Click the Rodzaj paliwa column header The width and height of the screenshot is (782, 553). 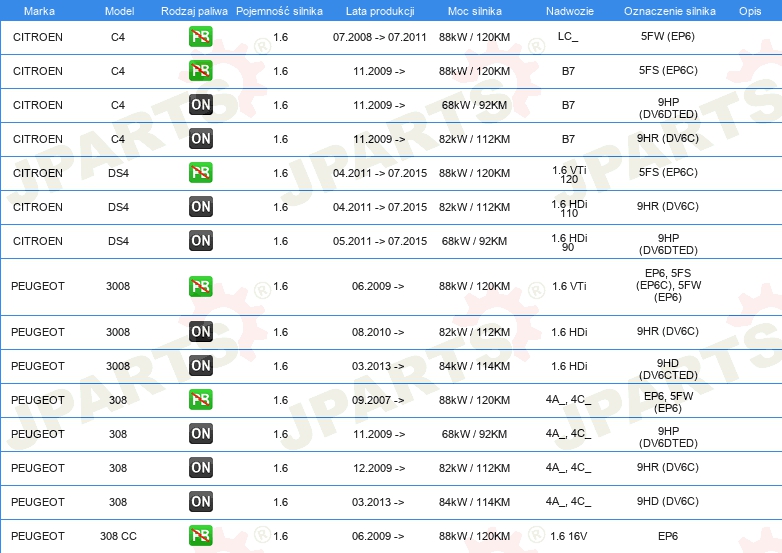point(194,11)
